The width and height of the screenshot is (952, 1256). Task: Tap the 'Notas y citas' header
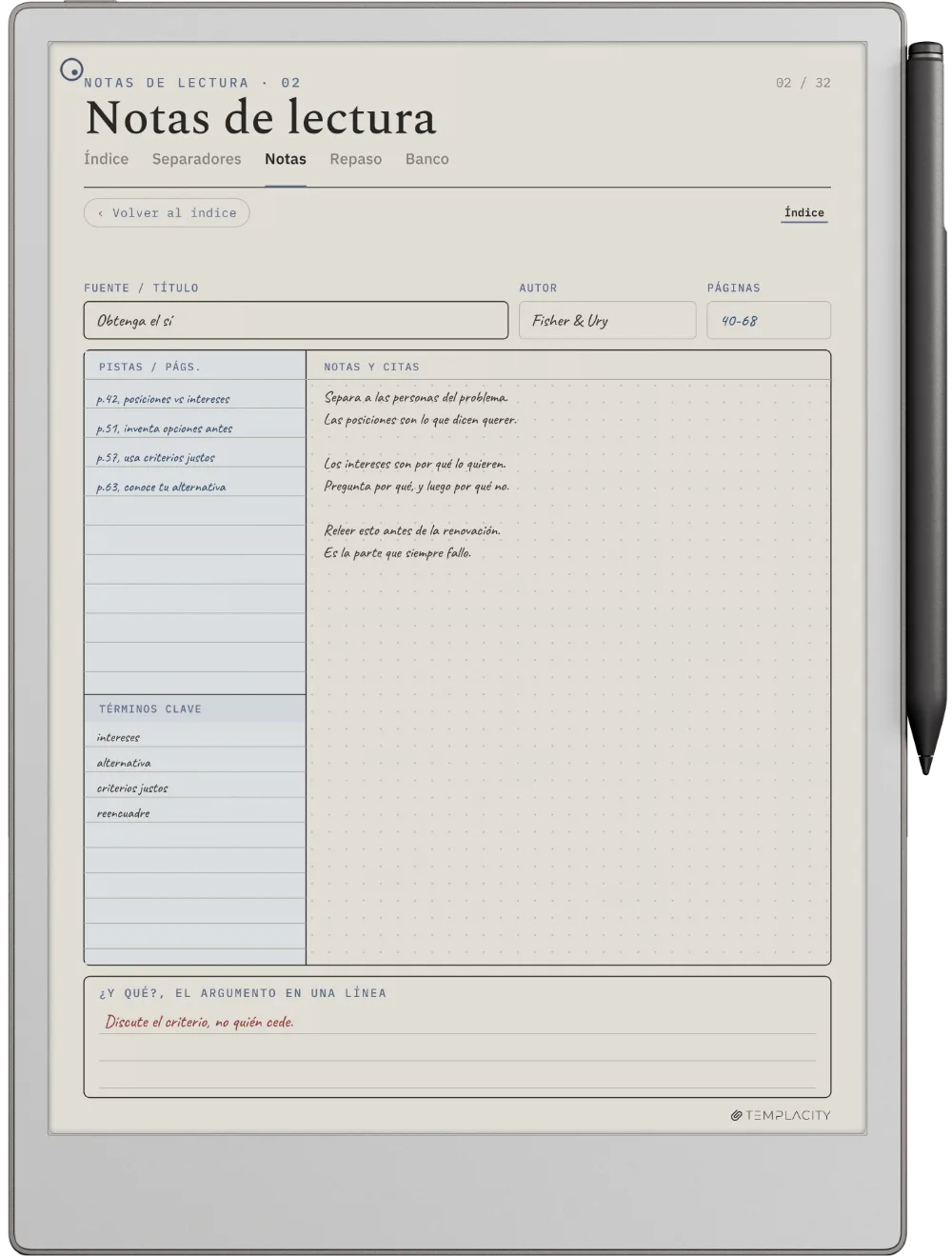point(371,367)
